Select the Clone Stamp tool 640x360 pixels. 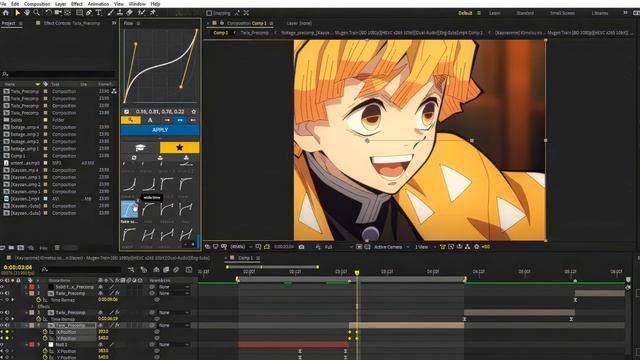[x=120, y=13]
